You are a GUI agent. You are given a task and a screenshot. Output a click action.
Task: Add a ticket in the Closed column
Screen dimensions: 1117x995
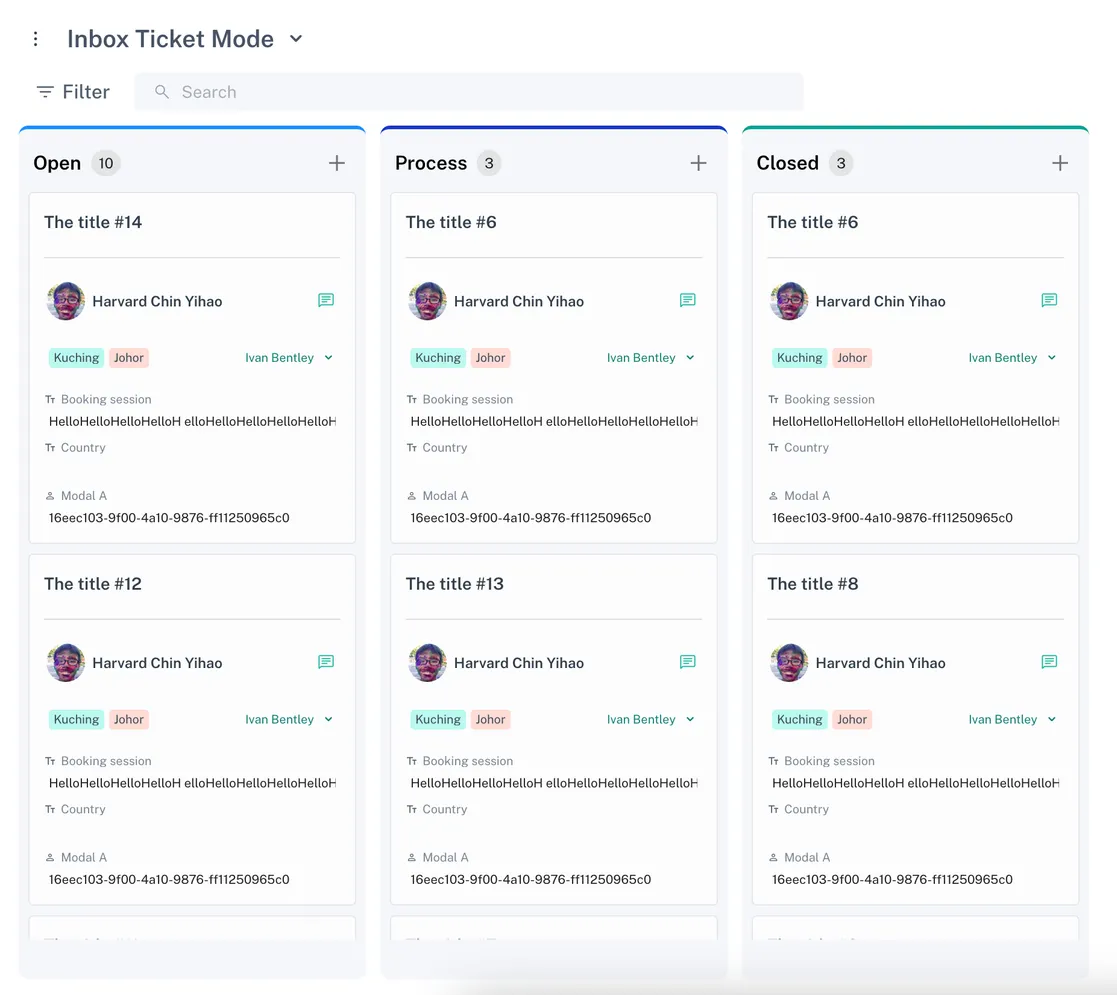coord(1060,163)
